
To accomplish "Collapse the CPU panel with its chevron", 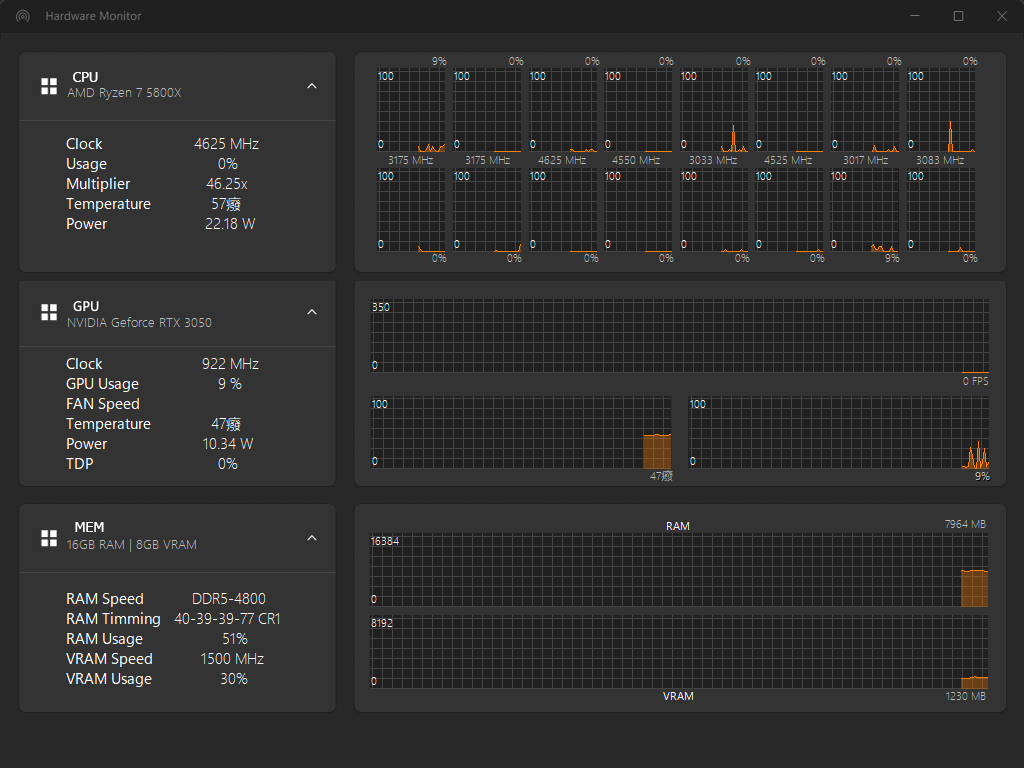I will tap(312, 86).
